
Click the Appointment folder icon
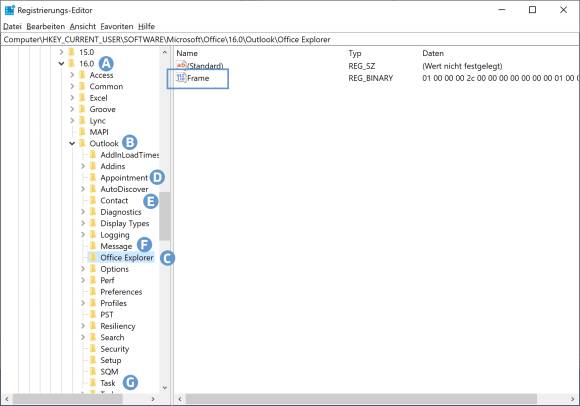coord(93,178)
